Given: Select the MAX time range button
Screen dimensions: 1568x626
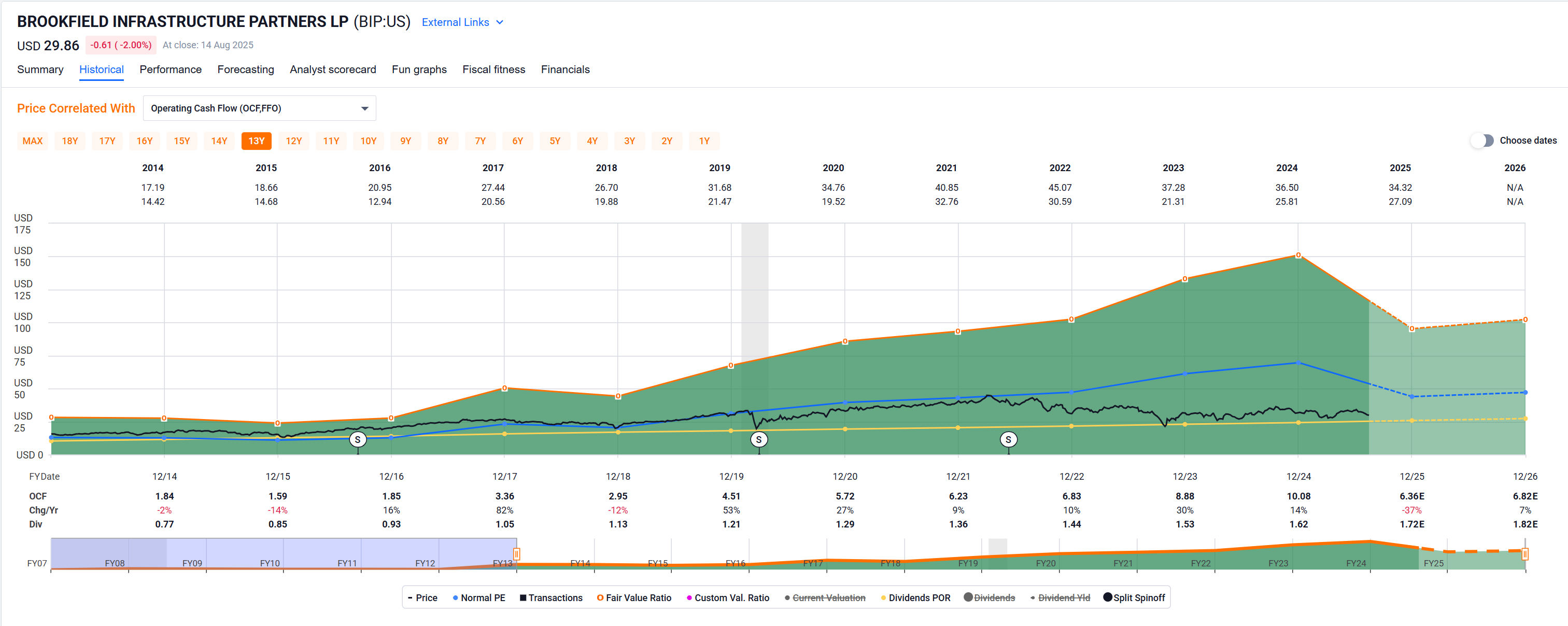Looking at the screenshot, I should [x=32, y=141].
